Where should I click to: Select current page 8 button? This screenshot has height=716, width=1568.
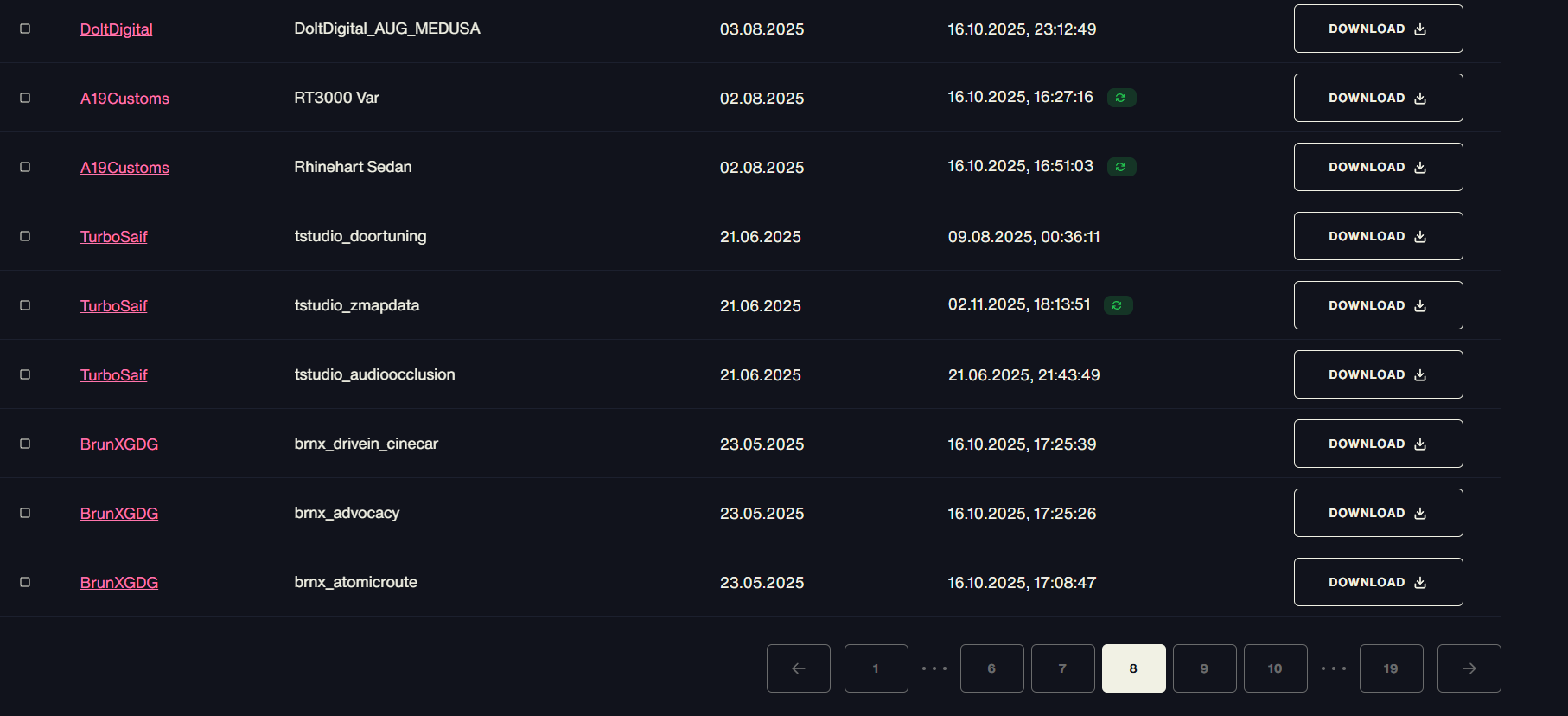1134,668
